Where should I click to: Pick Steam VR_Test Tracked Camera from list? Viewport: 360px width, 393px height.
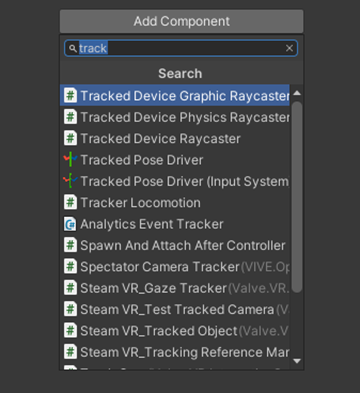click(x=175, y=309)
